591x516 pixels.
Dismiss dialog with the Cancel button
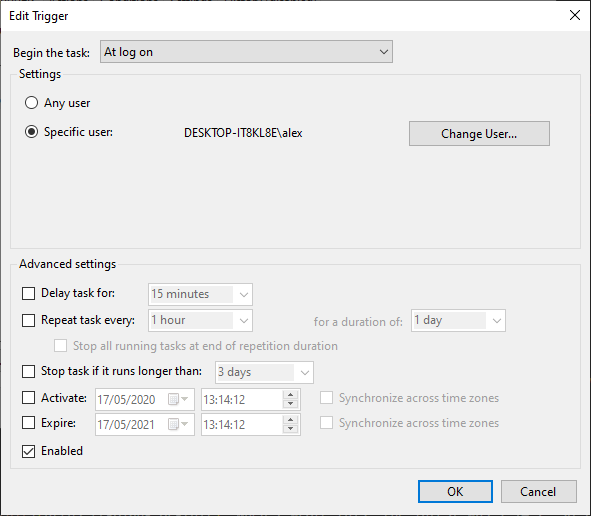[539, 492]
